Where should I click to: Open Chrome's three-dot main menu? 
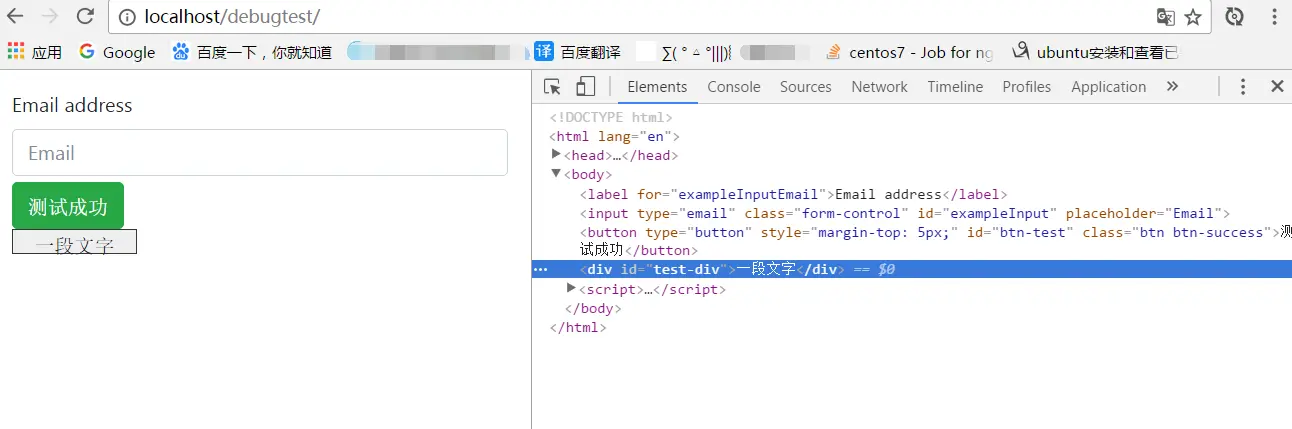click(1274, 17)
